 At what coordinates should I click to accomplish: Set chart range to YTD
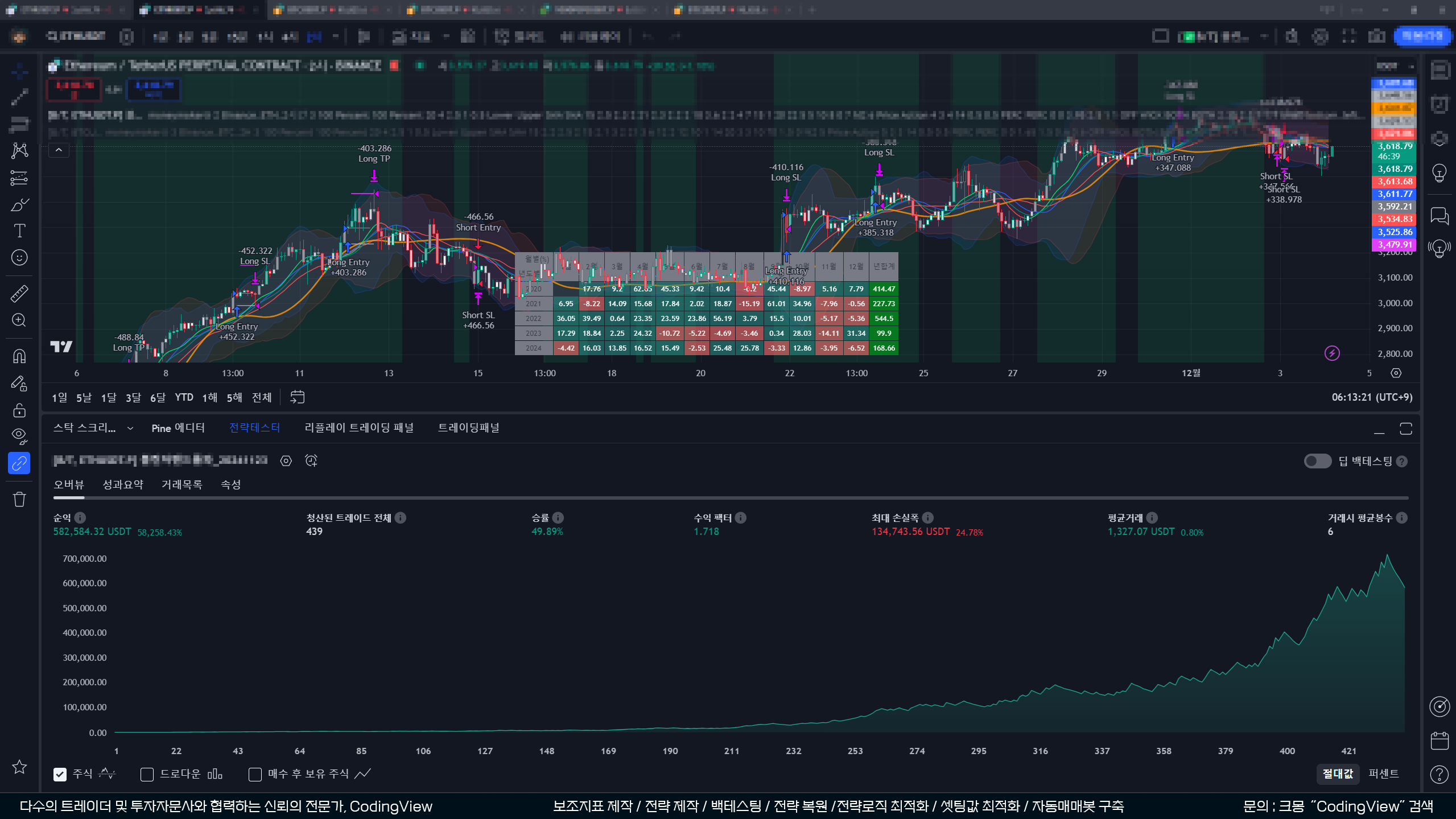coord(184,397)
